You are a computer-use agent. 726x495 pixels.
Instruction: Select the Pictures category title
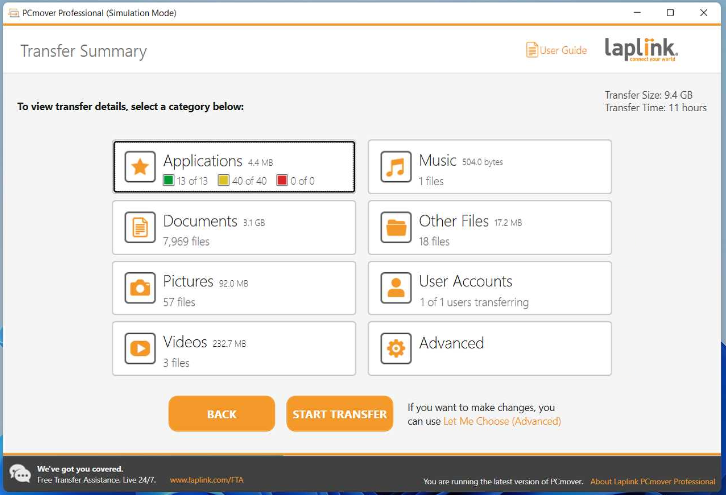[188, 281]
